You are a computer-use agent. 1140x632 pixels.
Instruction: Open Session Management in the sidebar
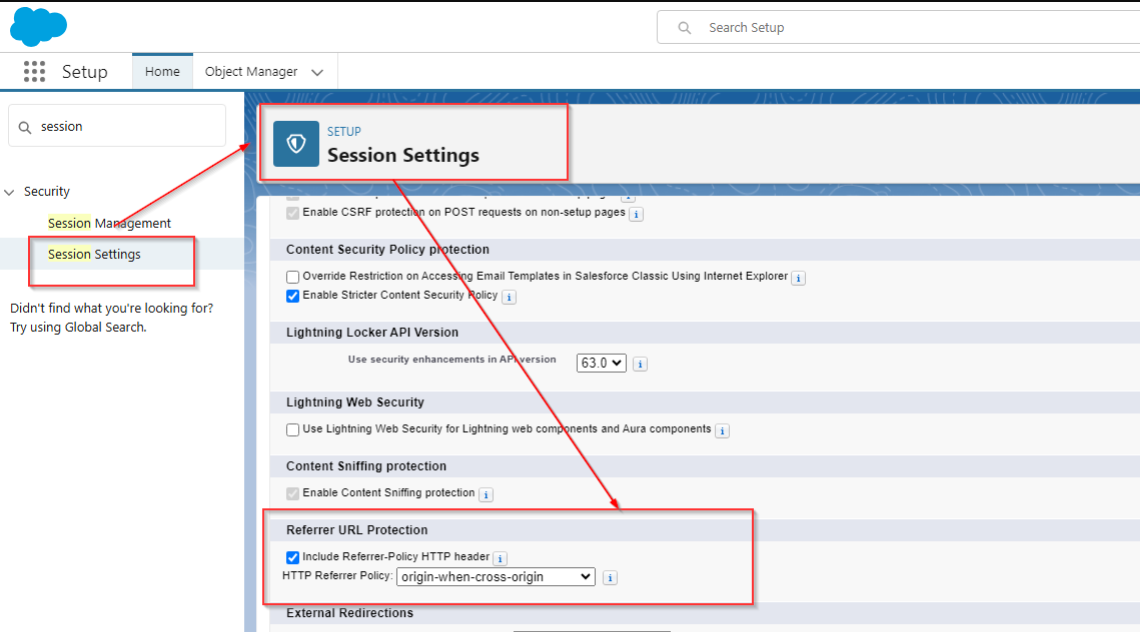pos(109,223)
